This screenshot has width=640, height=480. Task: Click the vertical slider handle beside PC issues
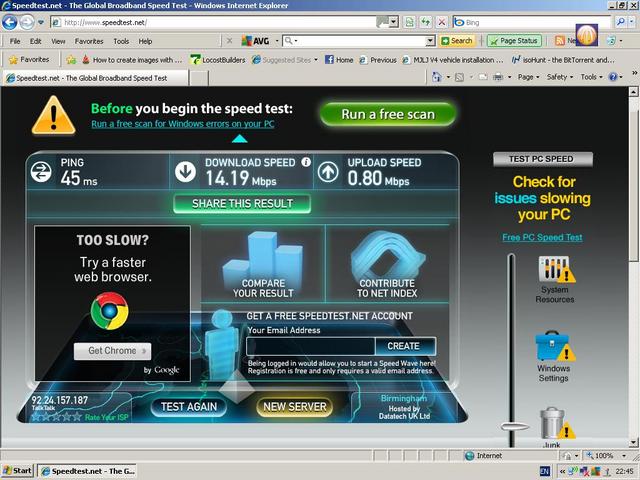515,426
